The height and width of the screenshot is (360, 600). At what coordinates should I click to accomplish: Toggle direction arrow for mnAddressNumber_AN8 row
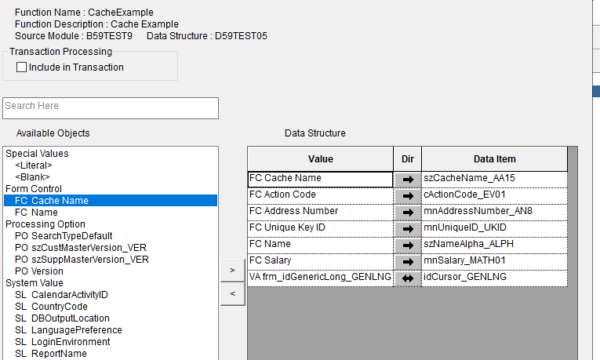(408, 212)
